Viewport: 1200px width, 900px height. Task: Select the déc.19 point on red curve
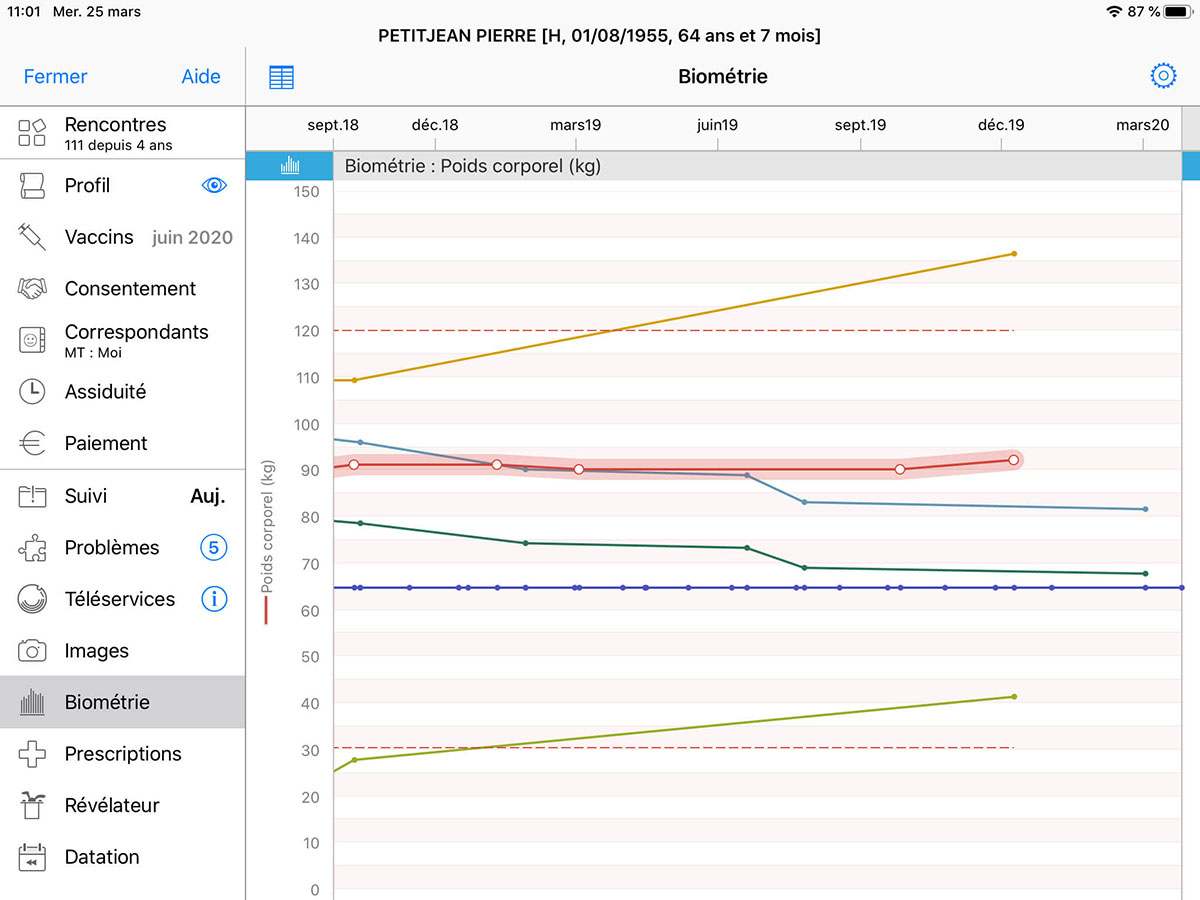point(1014,460)
